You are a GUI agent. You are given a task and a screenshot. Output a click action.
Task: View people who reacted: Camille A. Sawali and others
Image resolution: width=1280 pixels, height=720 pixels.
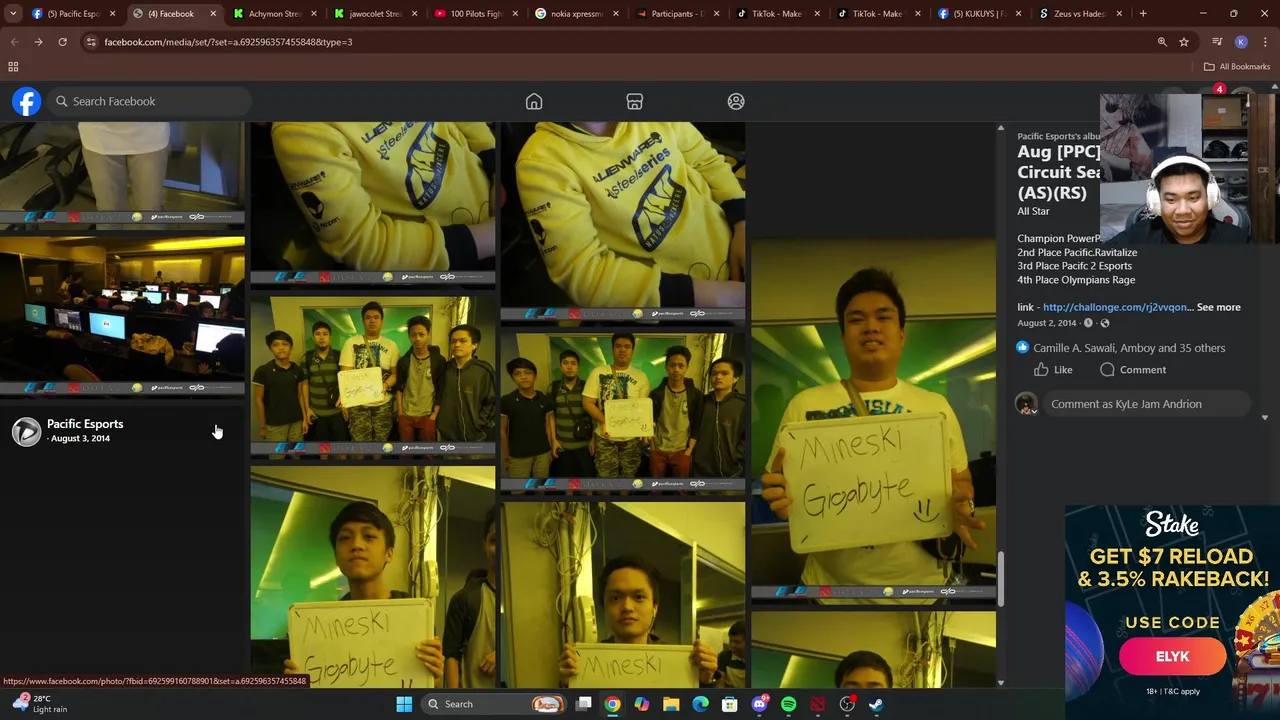(x=1129, y=348)
